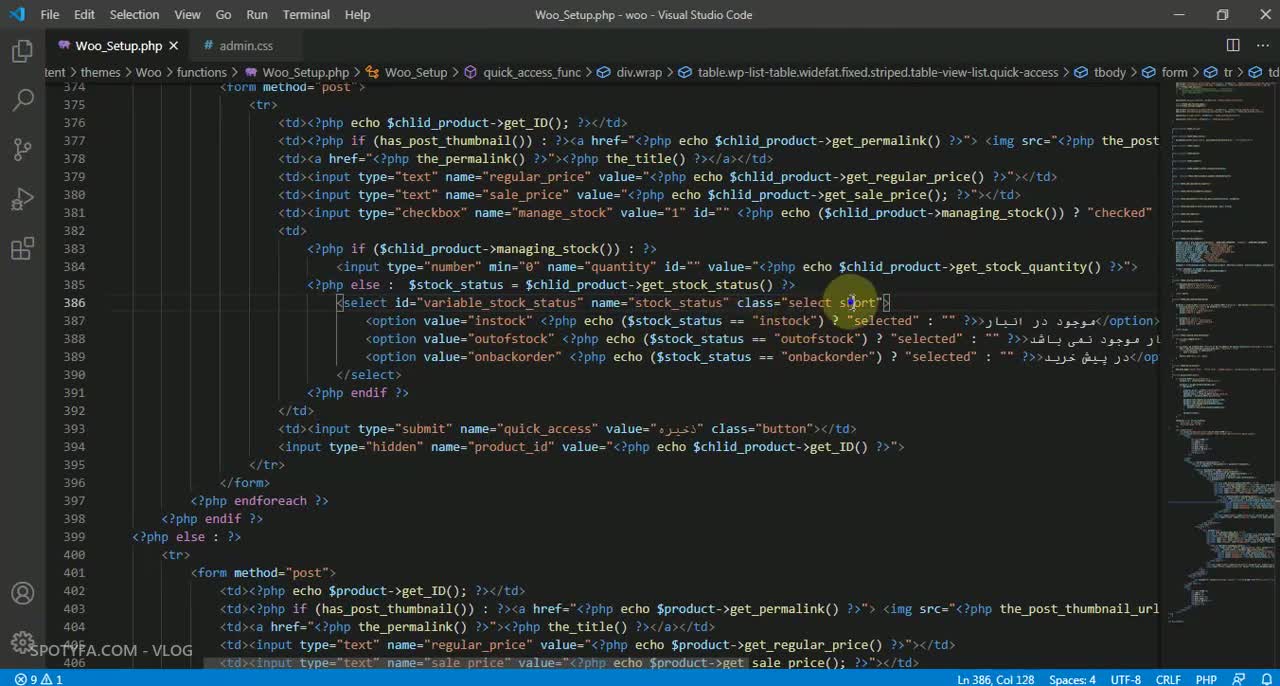The image size is (1280, 686).
Task: Click the Split Editor icon
Action: [1233, 45]
